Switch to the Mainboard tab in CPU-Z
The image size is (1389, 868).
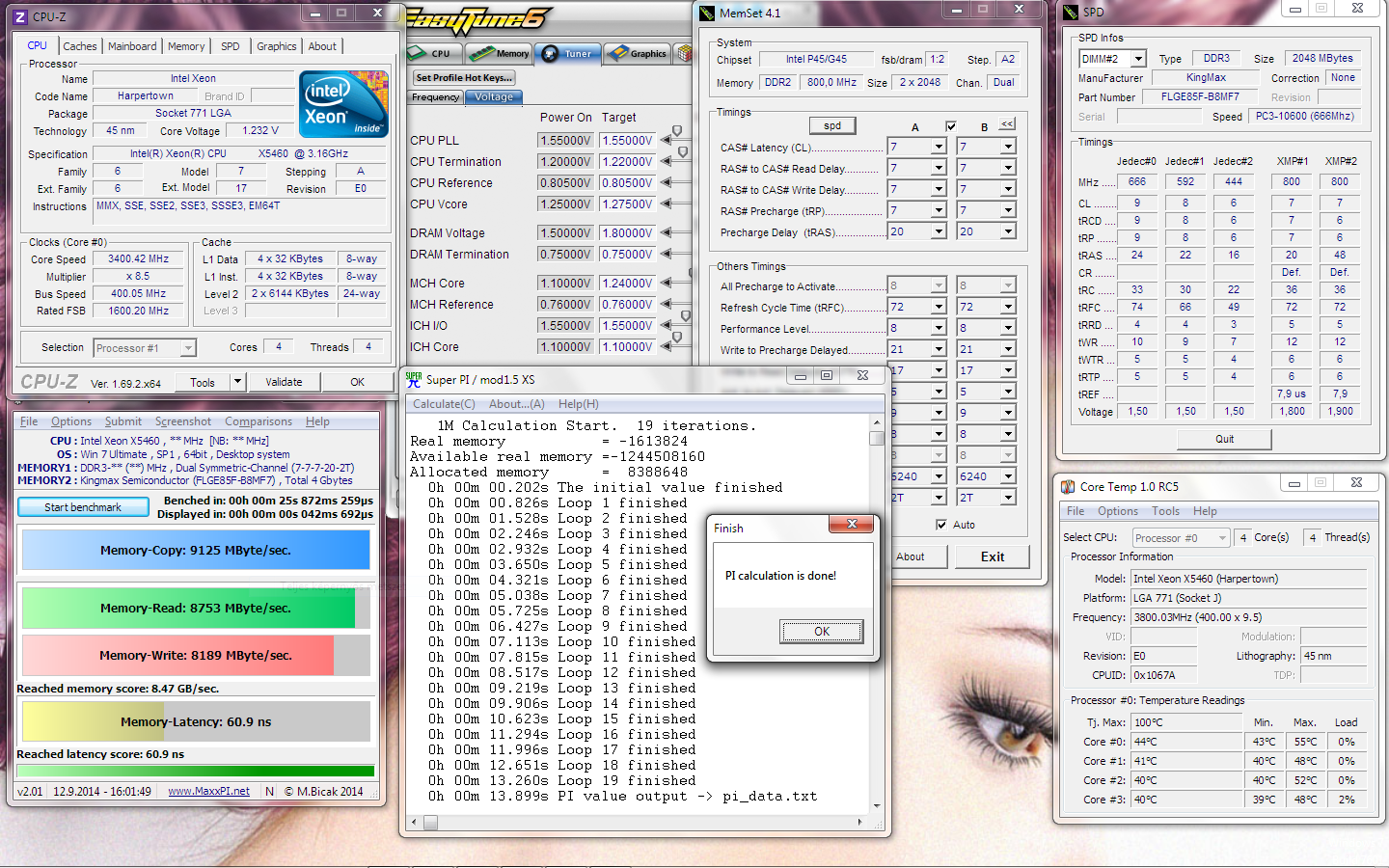pyautogui.click(x=132, y=46)
